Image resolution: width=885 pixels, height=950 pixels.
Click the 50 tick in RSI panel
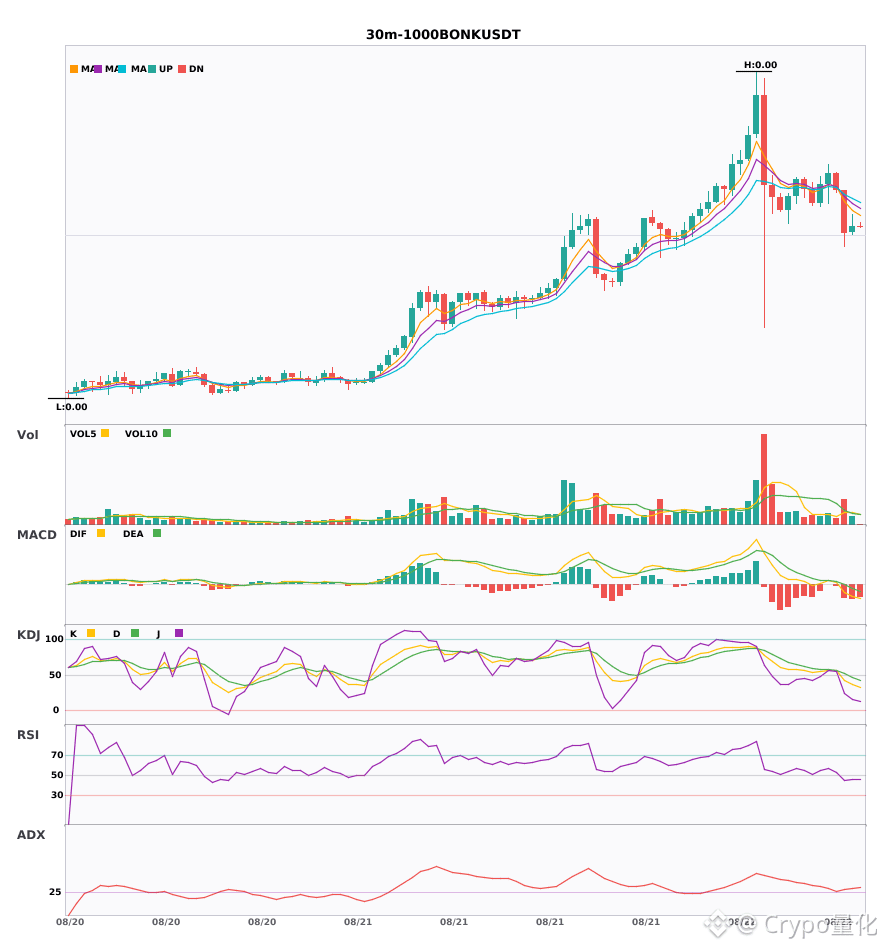coord(57,775)
